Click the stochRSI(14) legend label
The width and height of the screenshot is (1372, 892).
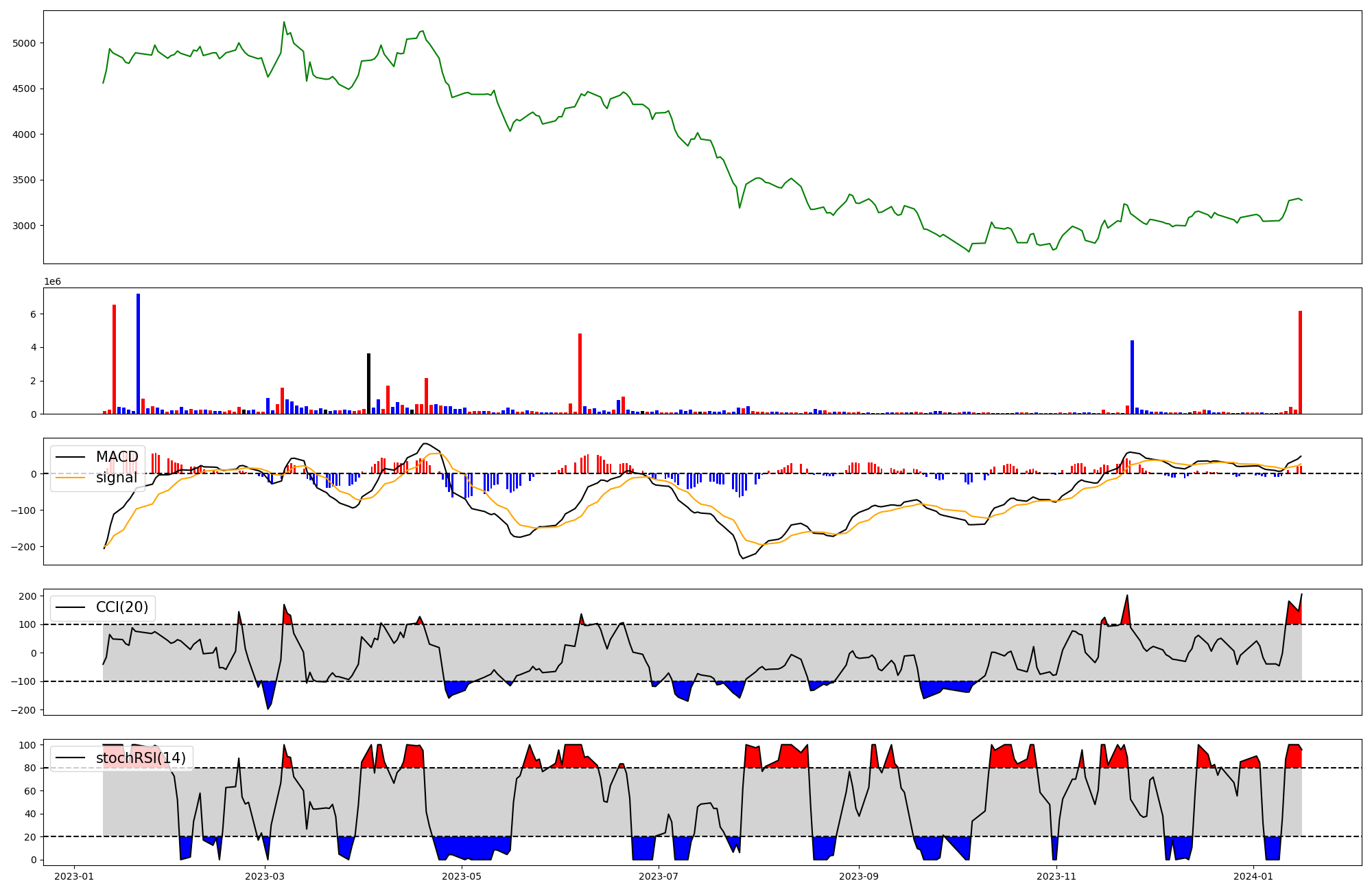[x=141, y=758]
